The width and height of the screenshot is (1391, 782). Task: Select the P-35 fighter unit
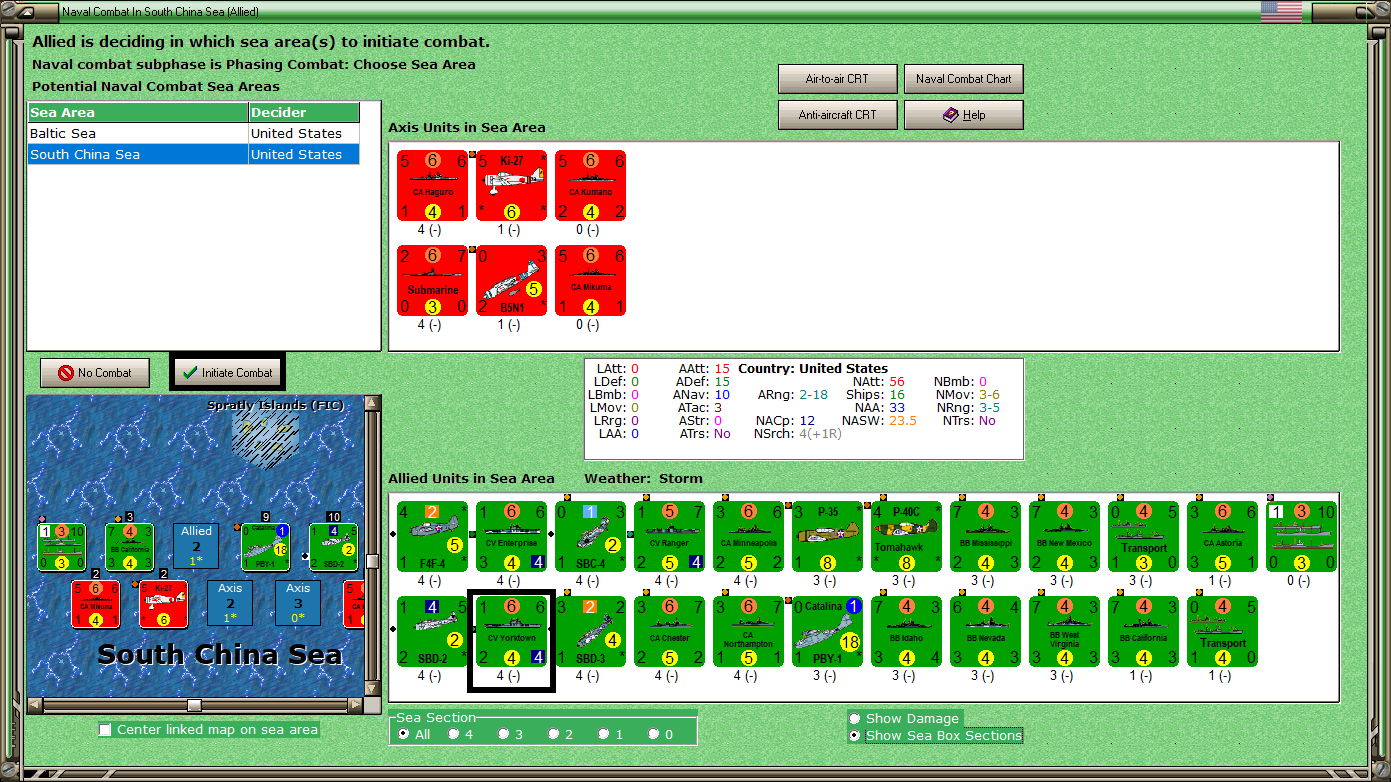[827, 537]
